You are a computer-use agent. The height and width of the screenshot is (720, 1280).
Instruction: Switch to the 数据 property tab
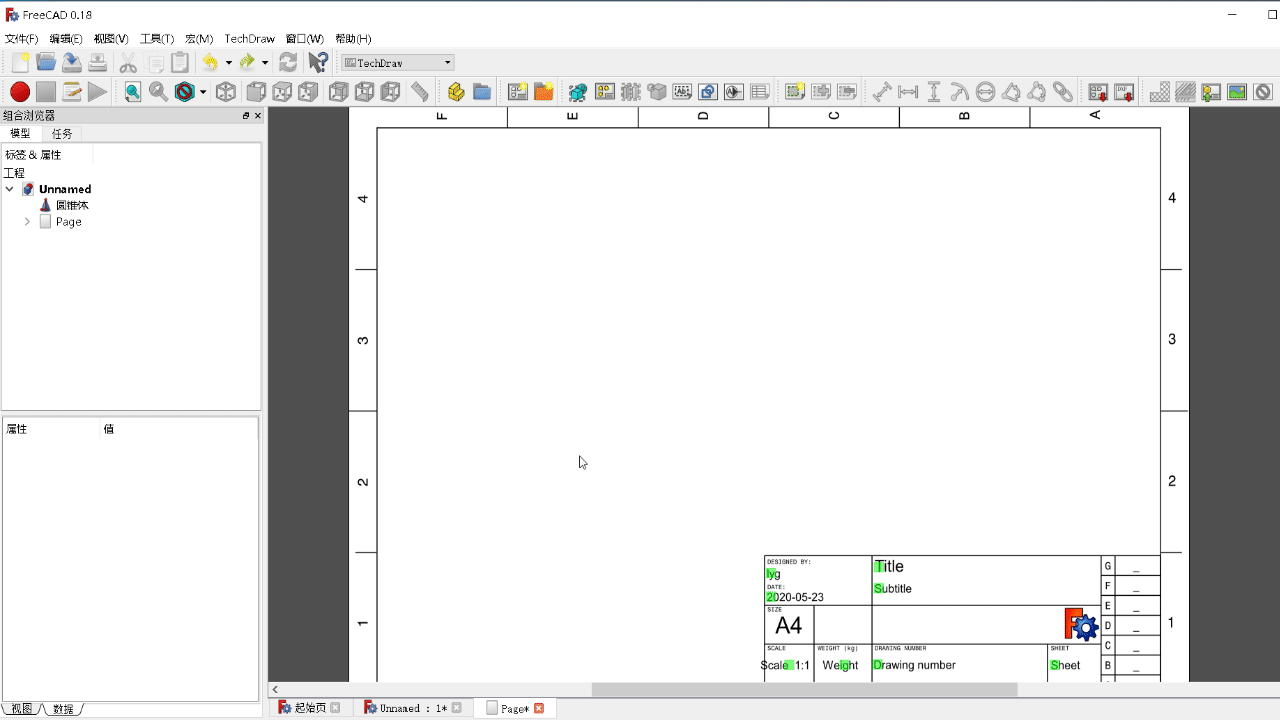coord(63,709)
